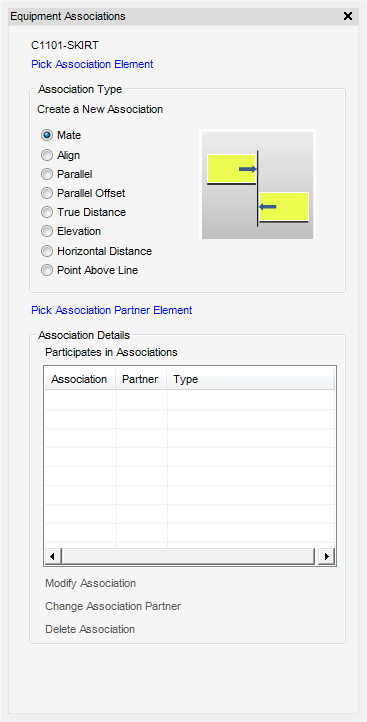Choose the True Distance option
367x722 pixels.
coord(47,212)
